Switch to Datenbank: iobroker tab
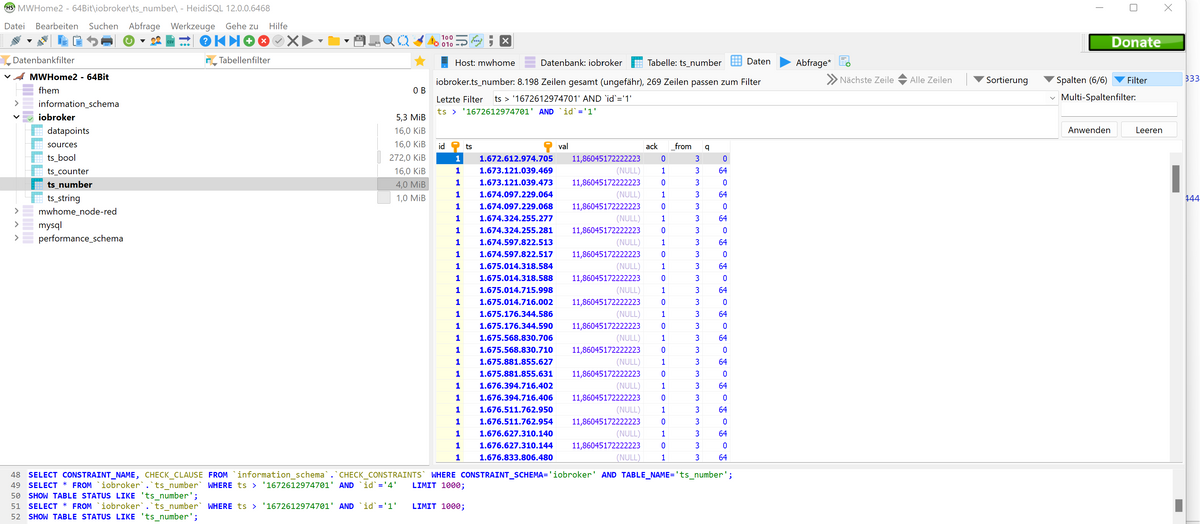Image resolution: width=1200 pixels, height=524 pixels. tap(573, 62)
